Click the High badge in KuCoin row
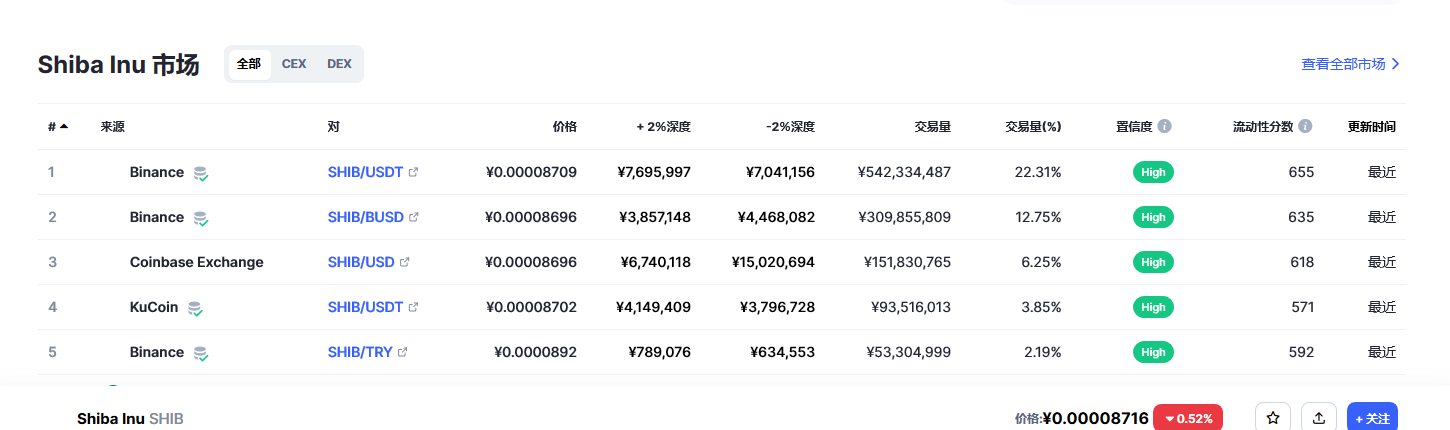This screenshot has height=430, width=1450. (1153, 307)
